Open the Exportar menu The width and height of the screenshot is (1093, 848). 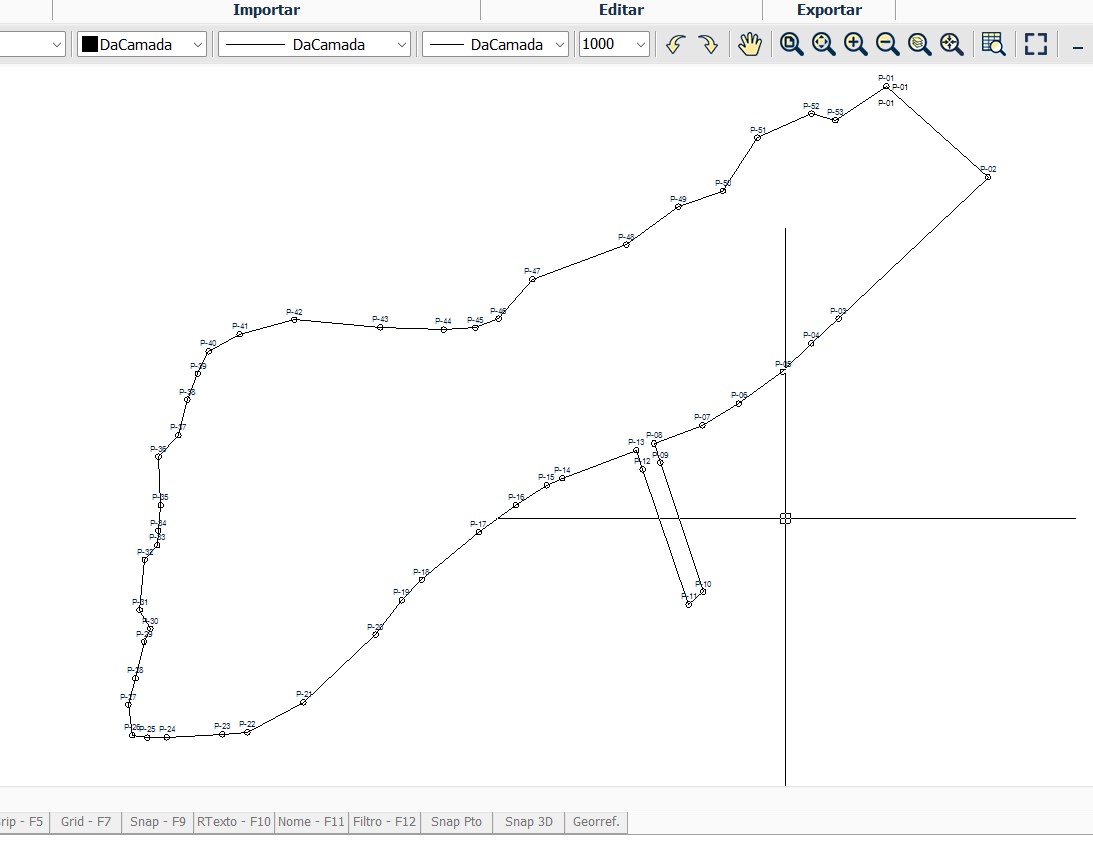click(829, 10)
